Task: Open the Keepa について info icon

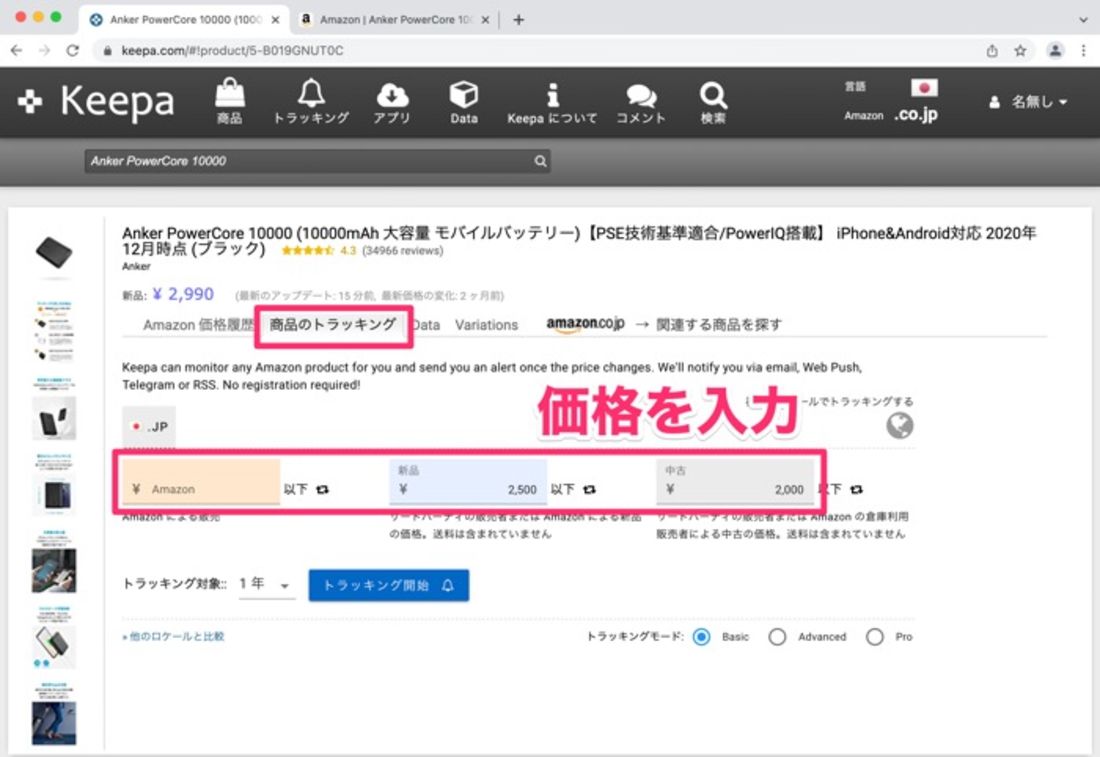Action: [552, 102]
